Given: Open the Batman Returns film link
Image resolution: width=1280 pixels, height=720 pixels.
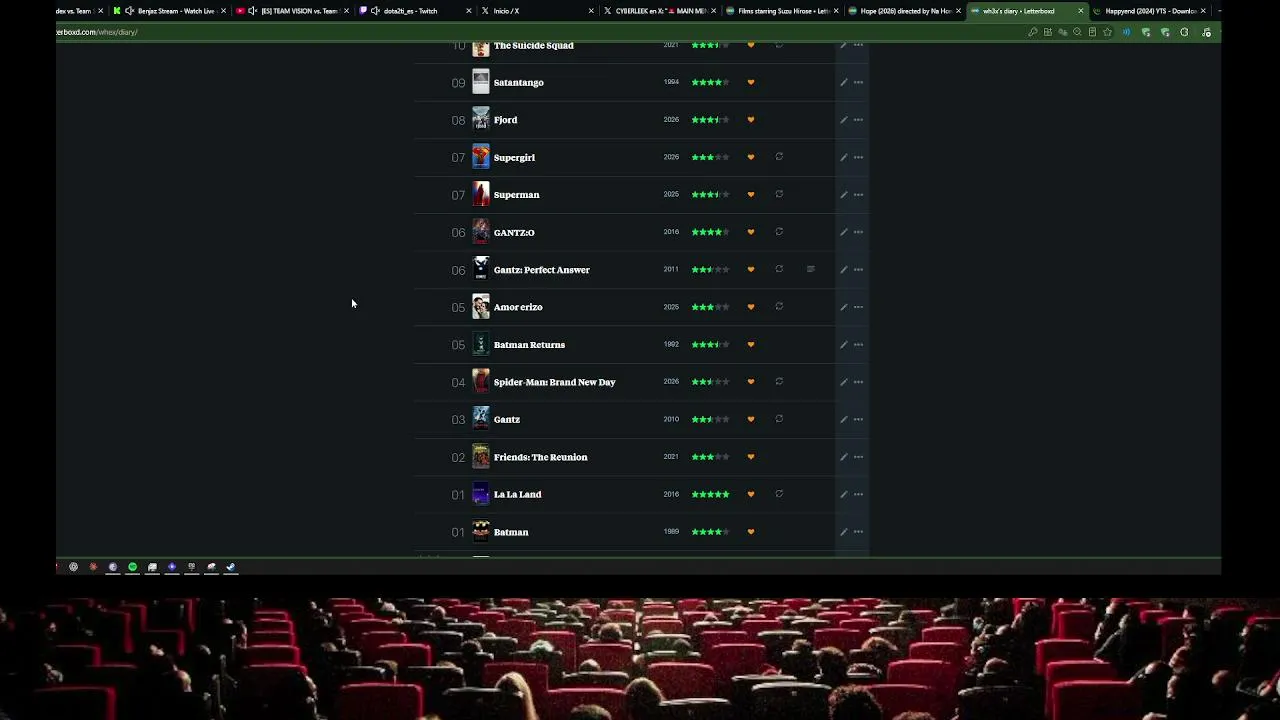Looking at the screenshot, I should 529,345.
